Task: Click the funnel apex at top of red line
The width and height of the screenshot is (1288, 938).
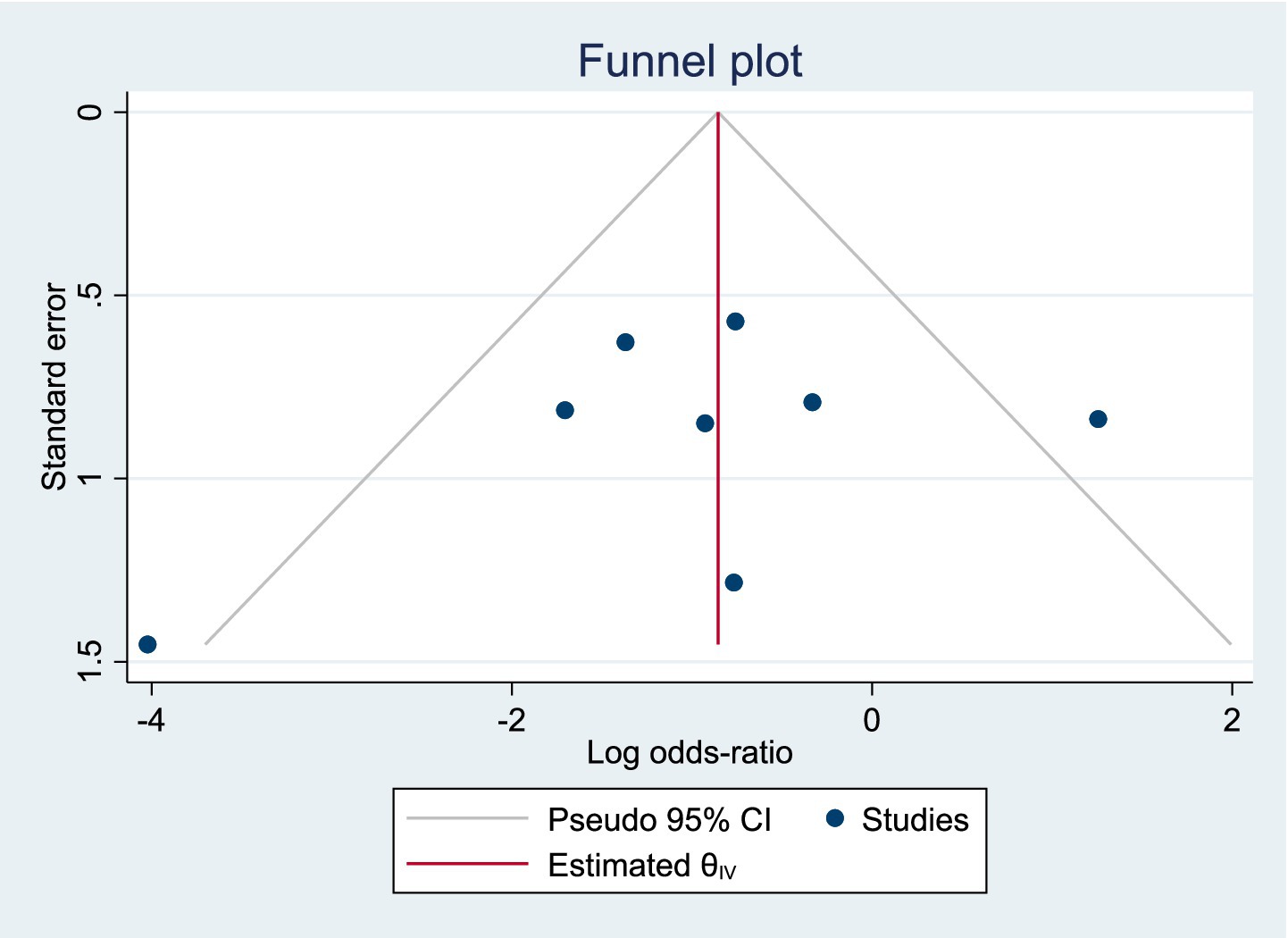Action: [x=718, y=113]
